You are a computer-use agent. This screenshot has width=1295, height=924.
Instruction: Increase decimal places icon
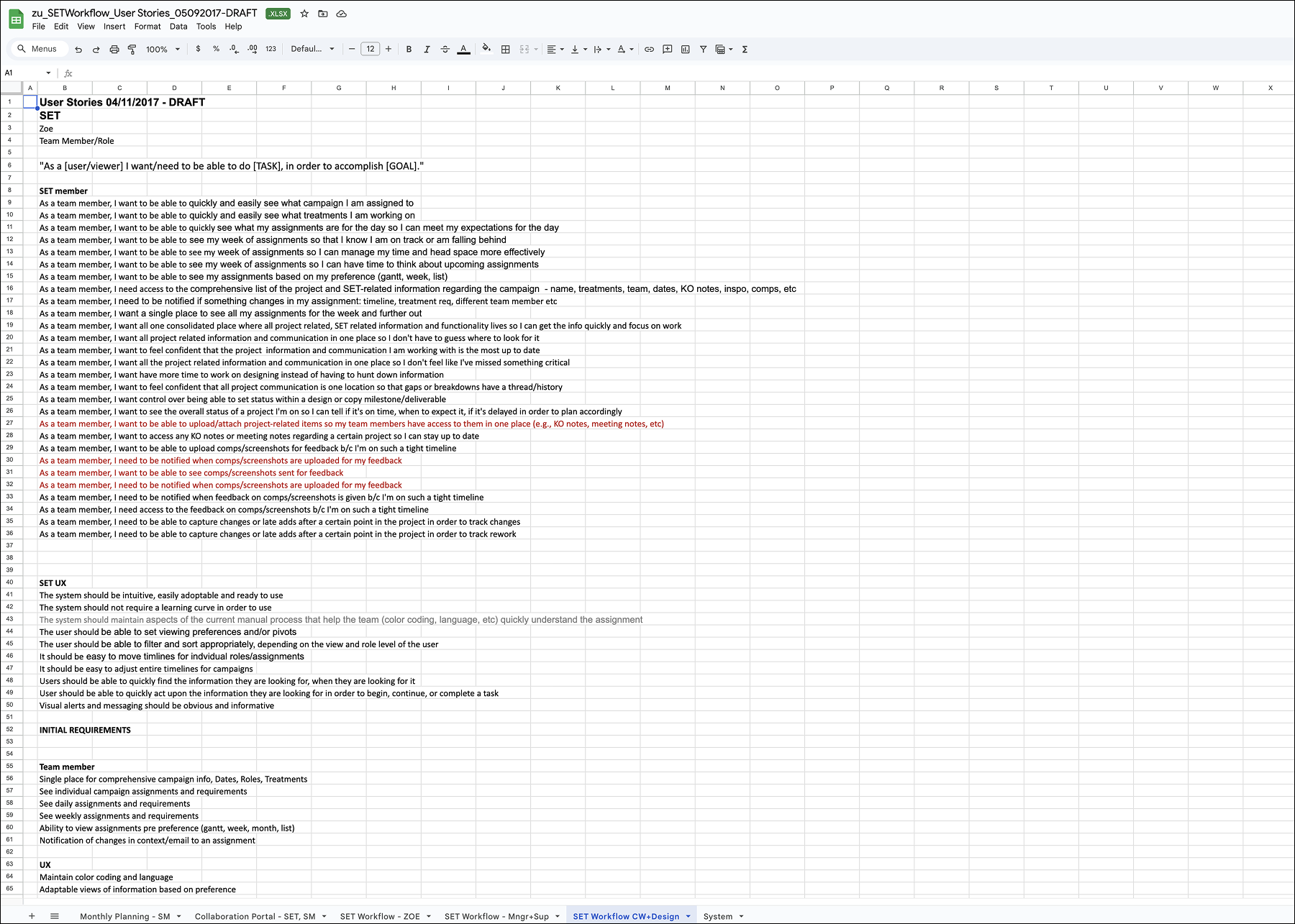point(252,49)
